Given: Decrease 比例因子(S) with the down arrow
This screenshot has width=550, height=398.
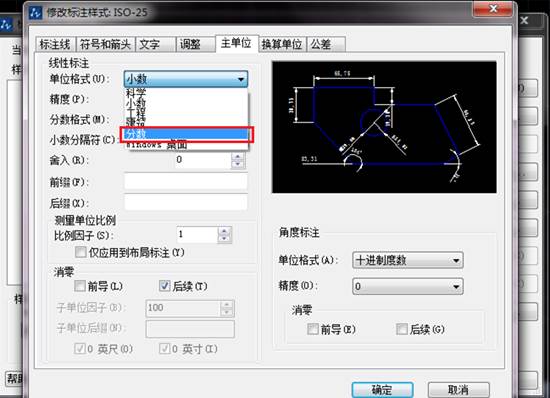Looking at the screenshot, I should click(x=224, y=238).
